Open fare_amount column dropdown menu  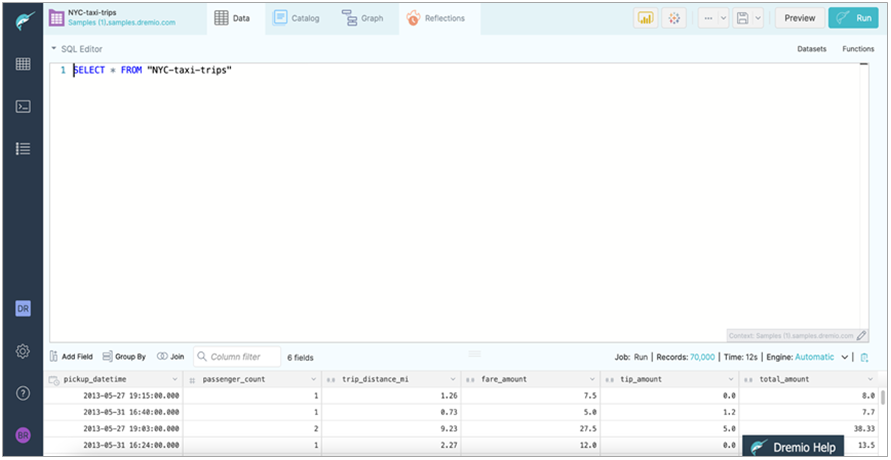point(592,379)
